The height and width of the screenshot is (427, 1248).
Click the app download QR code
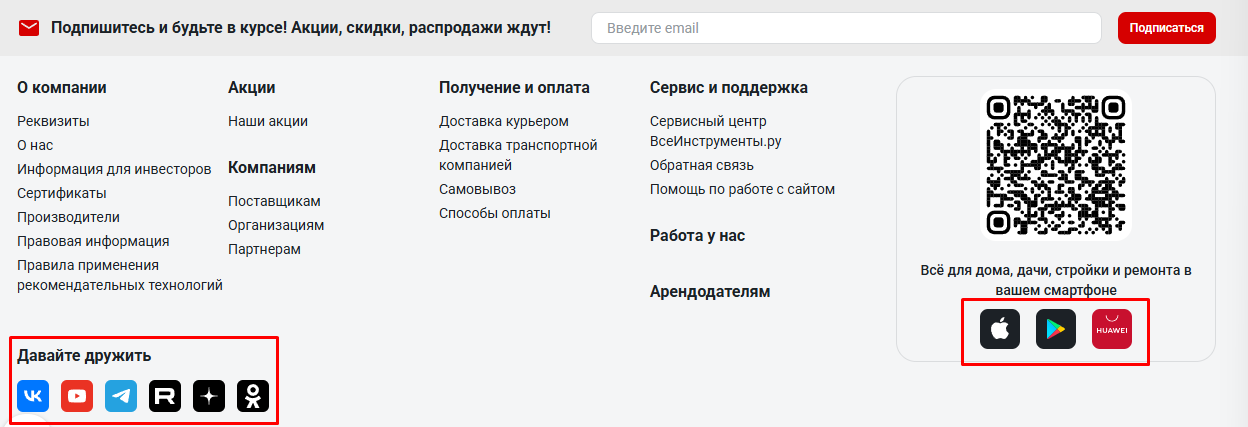click(1056, 165)
